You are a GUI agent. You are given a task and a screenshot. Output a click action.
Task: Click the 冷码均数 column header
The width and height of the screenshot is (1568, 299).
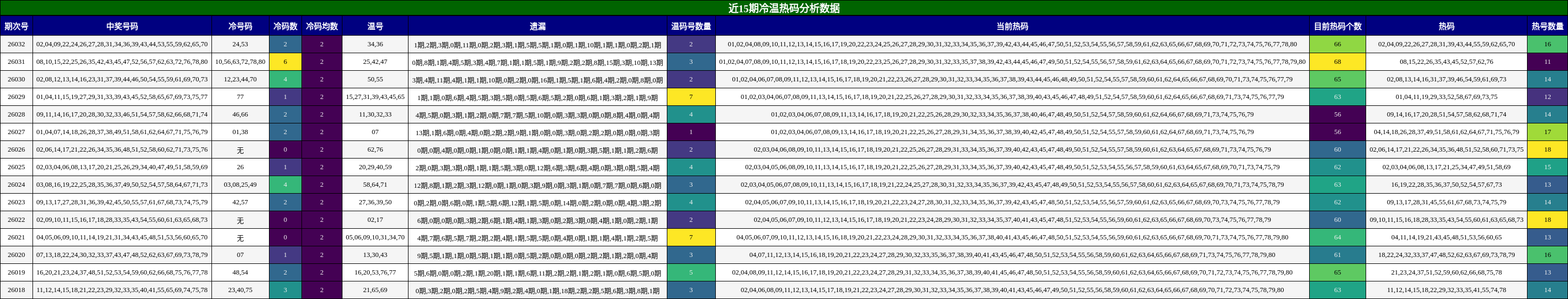321,26
